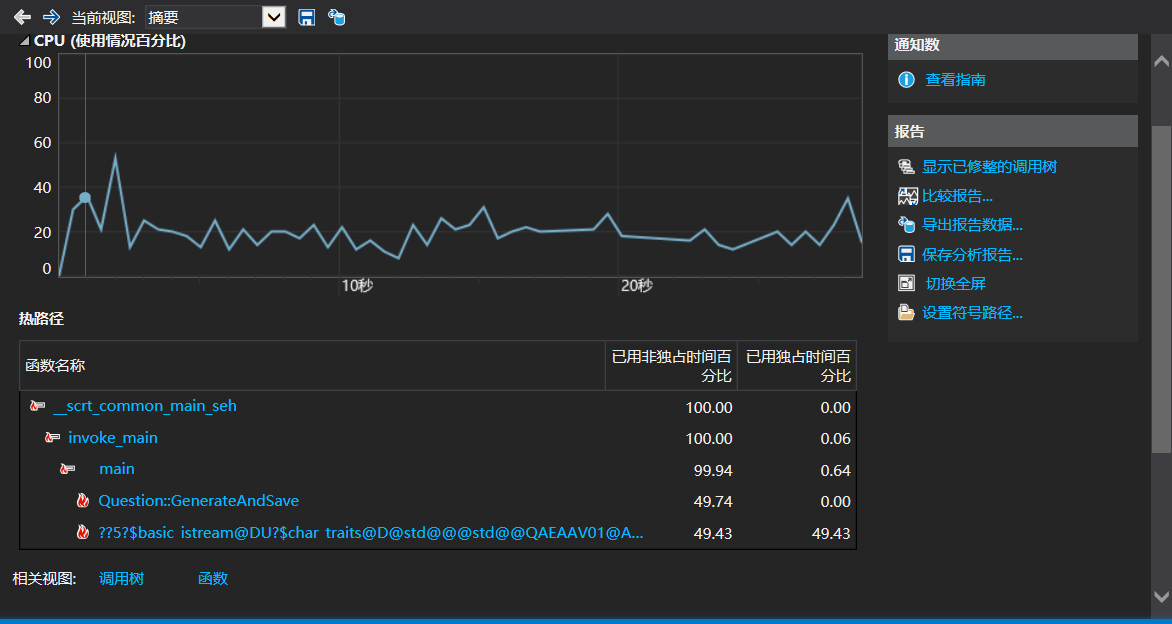Open the 导出报告数据... link

pyautogui.click(x=972, y=224)
